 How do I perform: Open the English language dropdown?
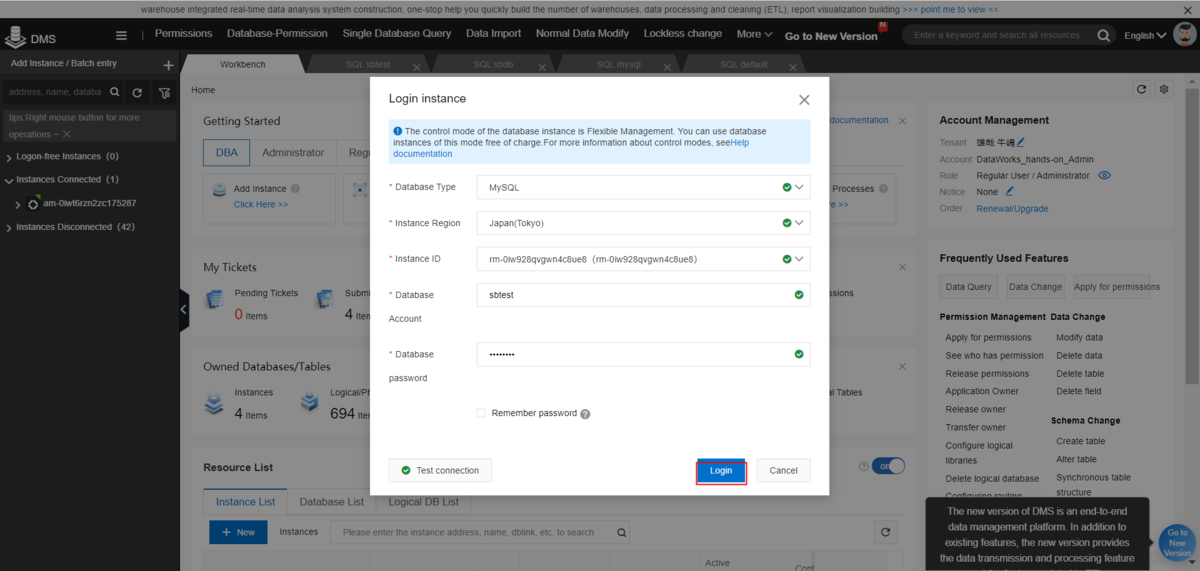[x=1145, y=35]
